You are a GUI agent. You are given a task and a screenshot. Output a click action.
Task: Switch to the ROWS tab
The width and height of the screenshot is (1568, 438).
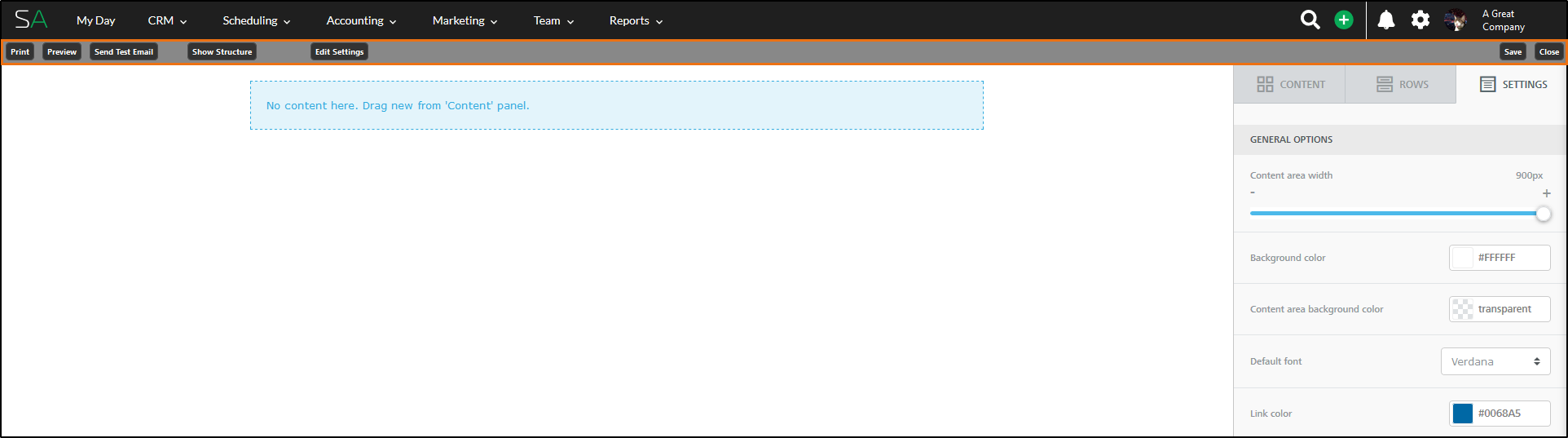point(1401,84)
